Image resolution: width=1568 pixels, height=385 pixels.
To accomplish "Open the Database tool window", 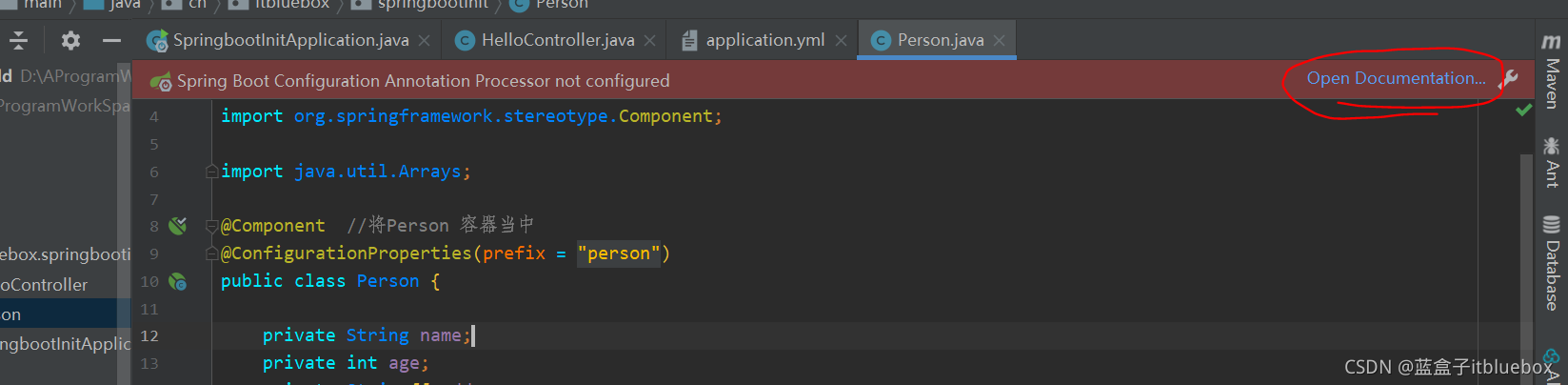I will pos(1552,264).
